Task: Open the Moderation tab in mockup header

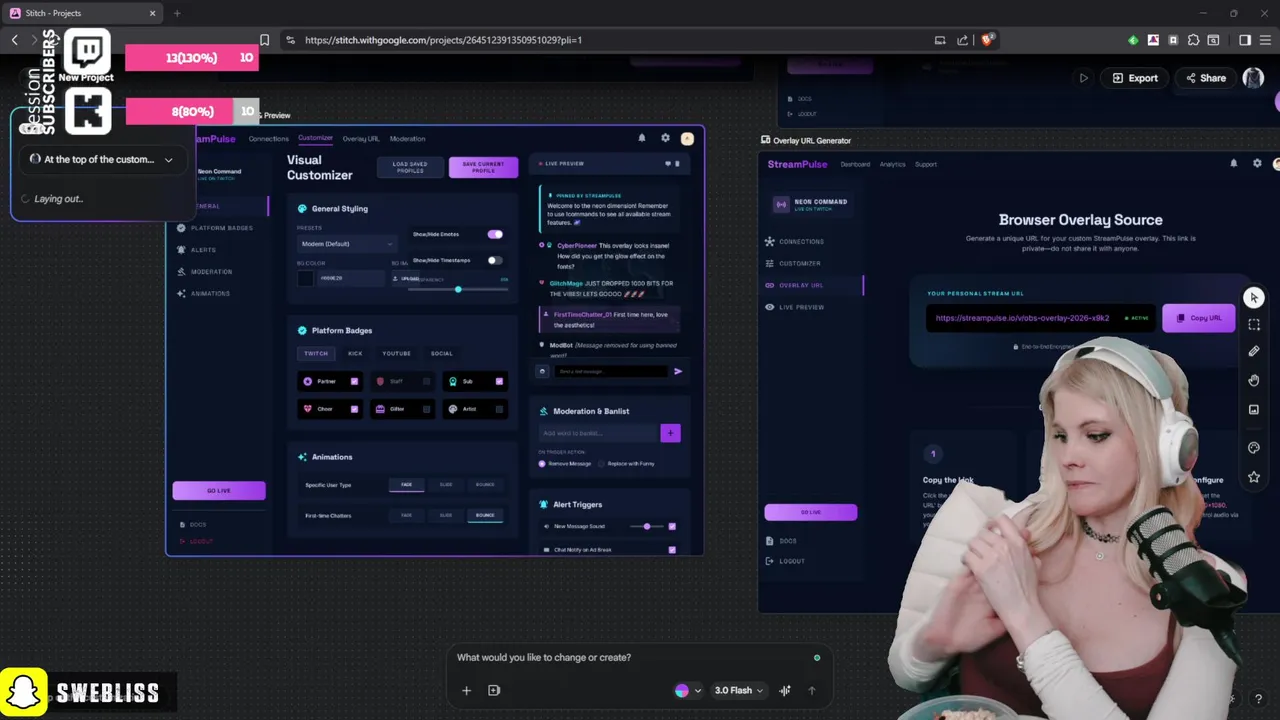Action: (407, 138)
